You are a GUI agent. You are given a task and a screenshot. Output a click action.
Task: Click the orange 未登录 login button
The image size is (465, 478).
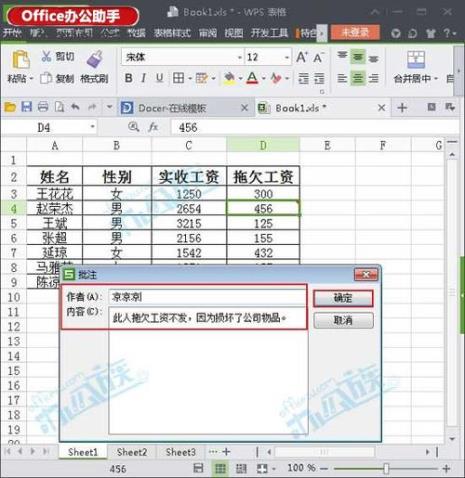point(355,32)
